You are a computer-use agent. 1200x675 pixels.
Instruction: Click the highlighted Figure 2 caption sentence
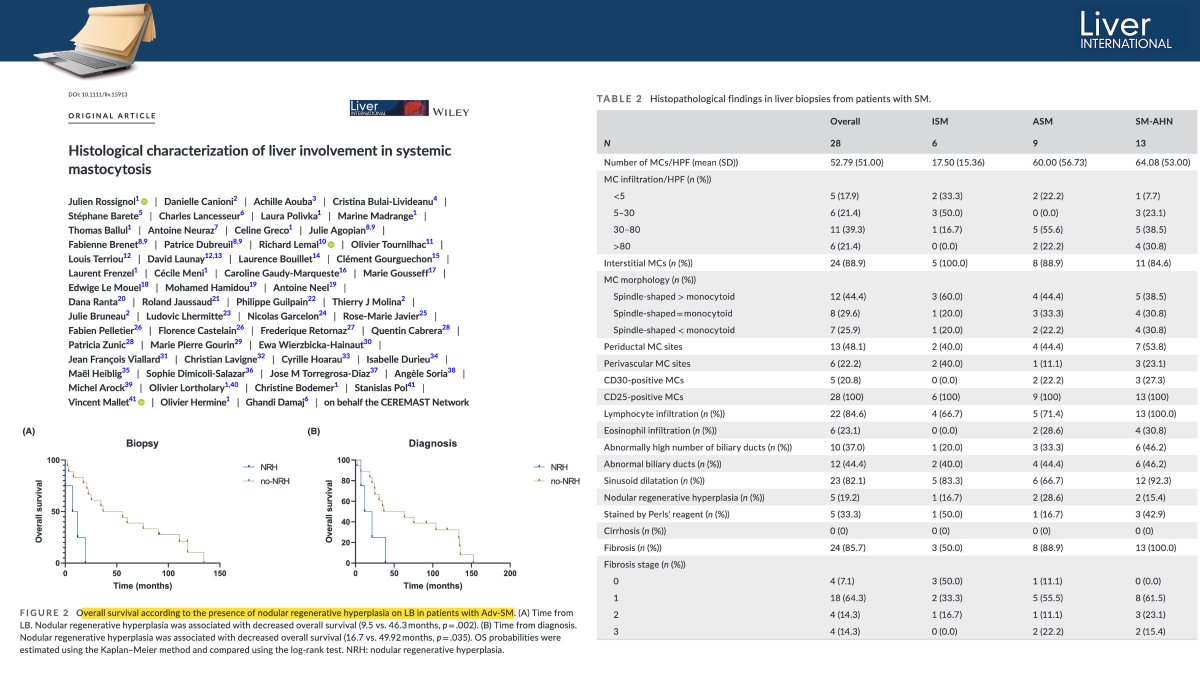(x=296, y=611)
